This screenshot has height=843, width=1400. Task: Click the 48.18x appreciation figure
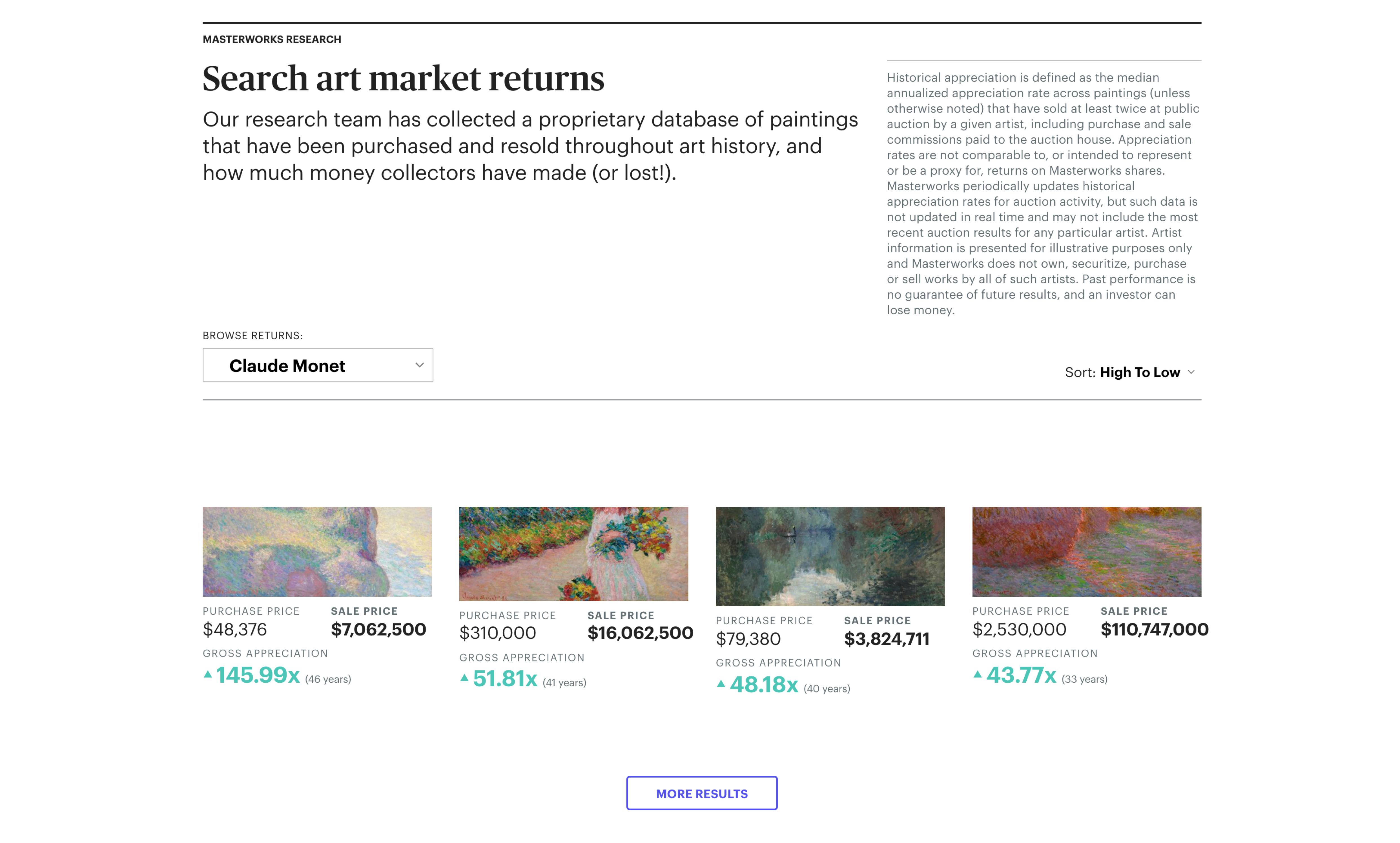click(x=764, y=685)
